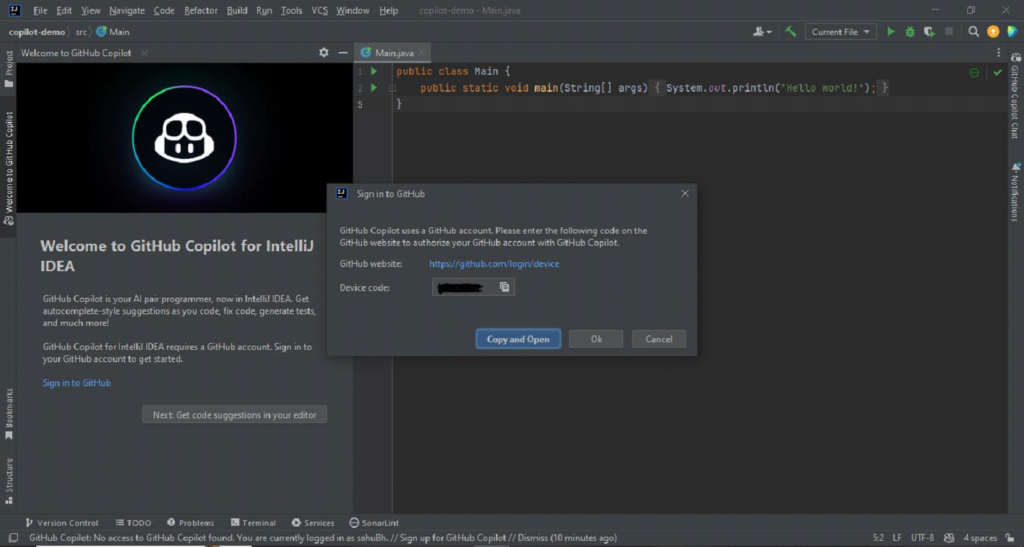Image resolution: width=1024 pixels, height=547 pixels.
Task: Click the Copy and Open button
Action: pyautogui.click(x=518, y=339)
